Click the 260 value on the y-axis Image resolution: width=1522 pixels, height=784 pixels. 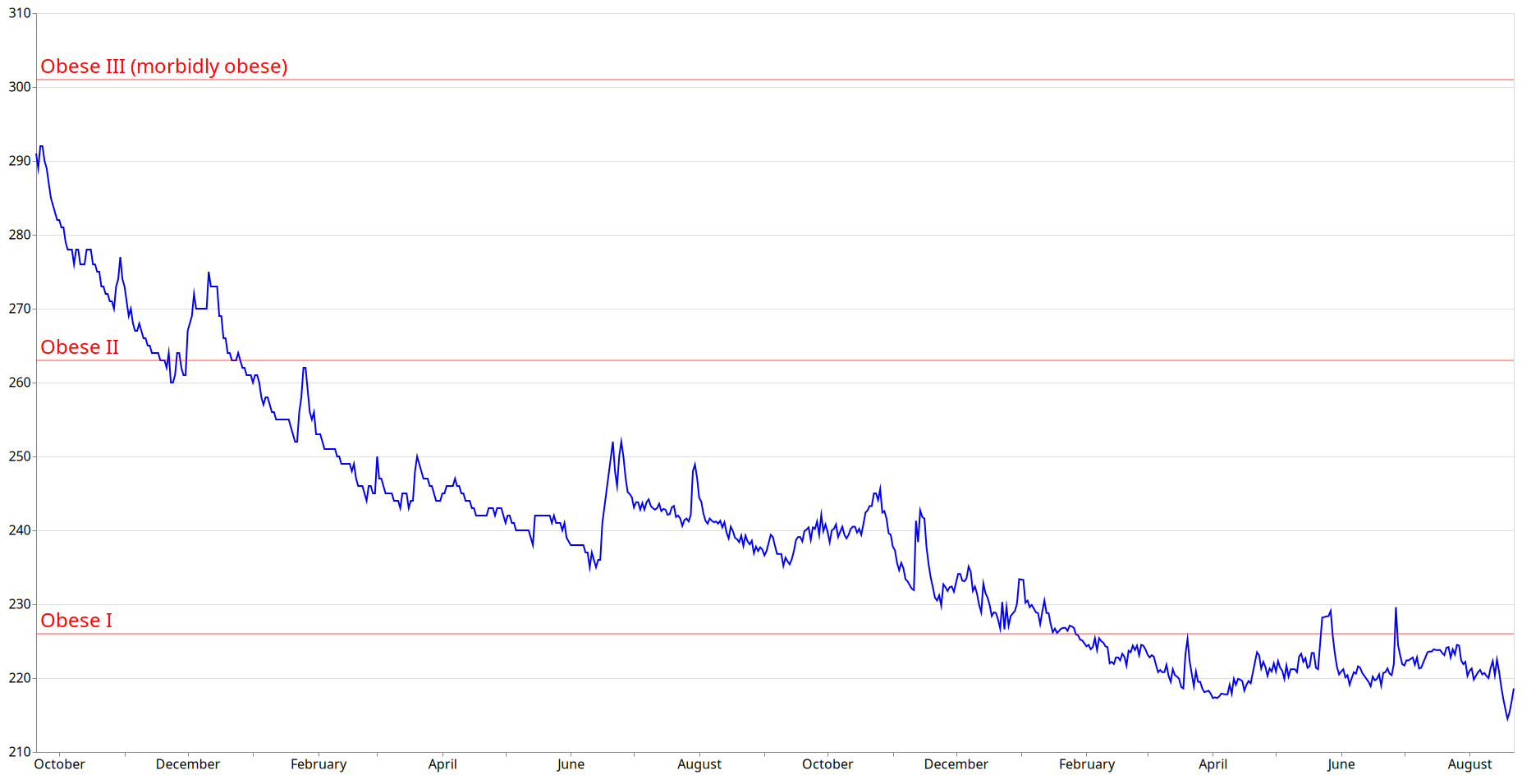[x=20, y=383]
